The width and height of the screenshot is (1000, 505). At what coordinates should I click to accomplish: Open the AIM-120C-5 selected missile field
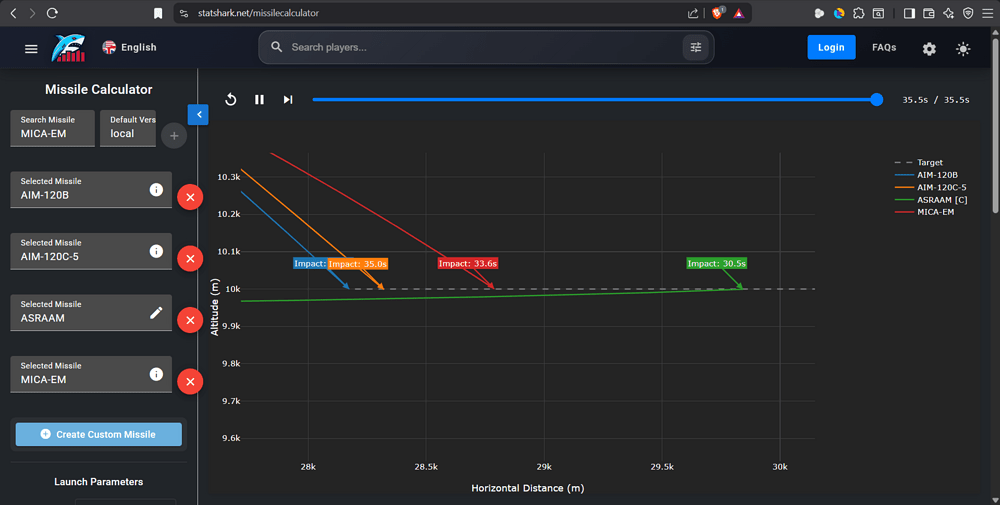tap(91, 251)
